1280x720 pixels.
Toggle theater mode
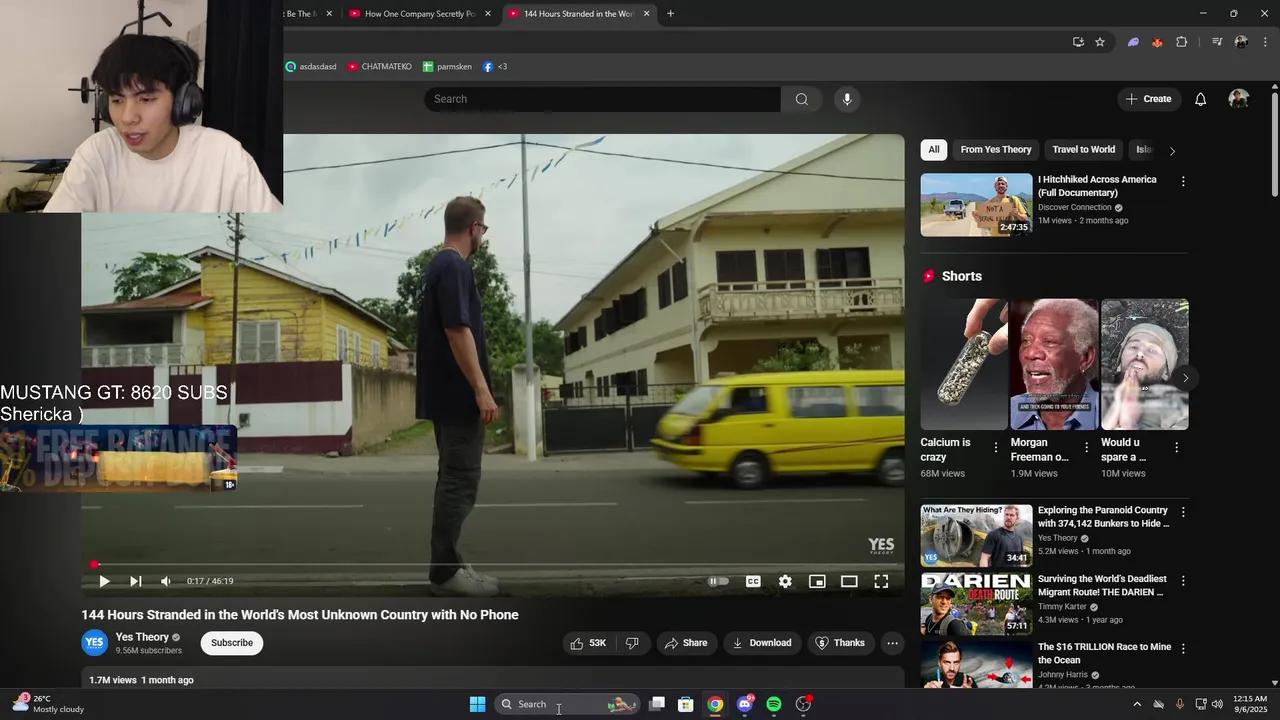pos(849,581)
